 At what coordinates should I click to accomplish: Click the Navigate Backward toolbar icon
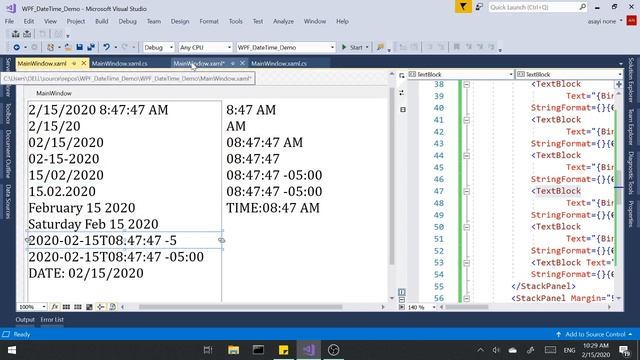(x=16, y=47)
